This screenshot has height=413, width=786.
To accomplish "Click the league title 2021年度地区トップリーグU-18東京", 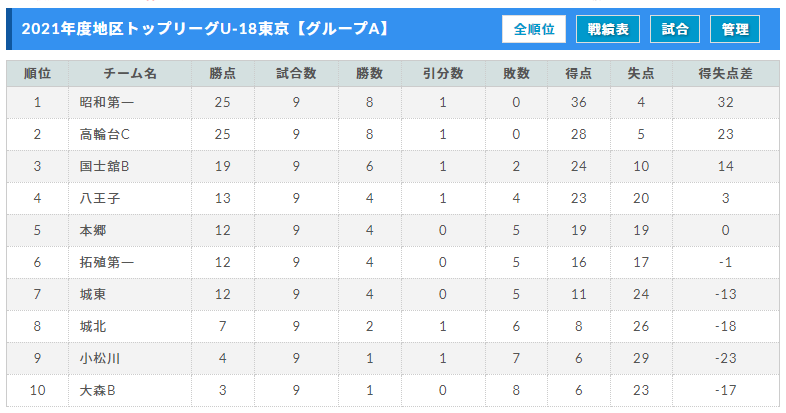I will (x=155, y=29).
